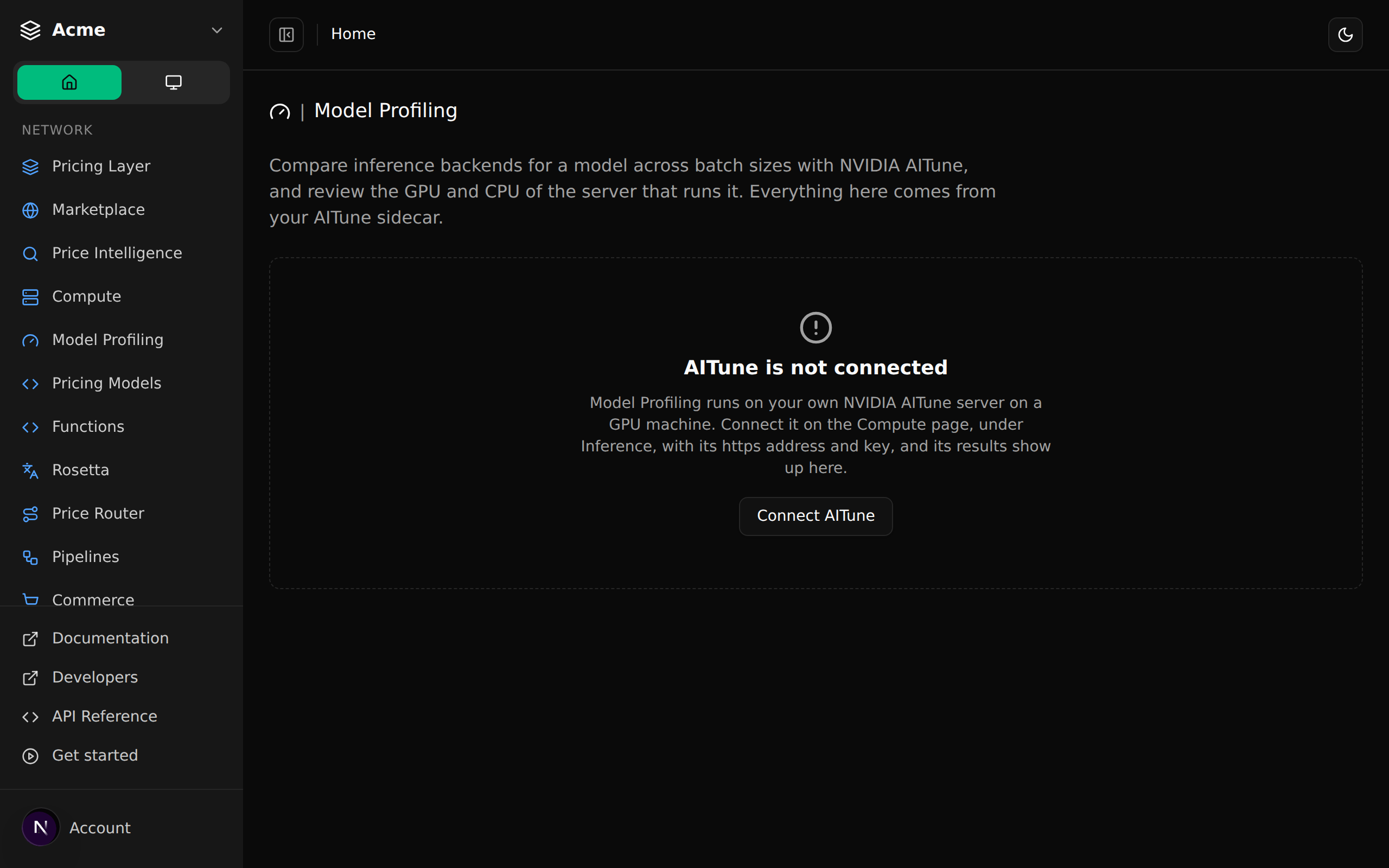The width and height of the screenshot is (1389, 868).
Task: Select the green home tab
Action: (x=69, y=82)
